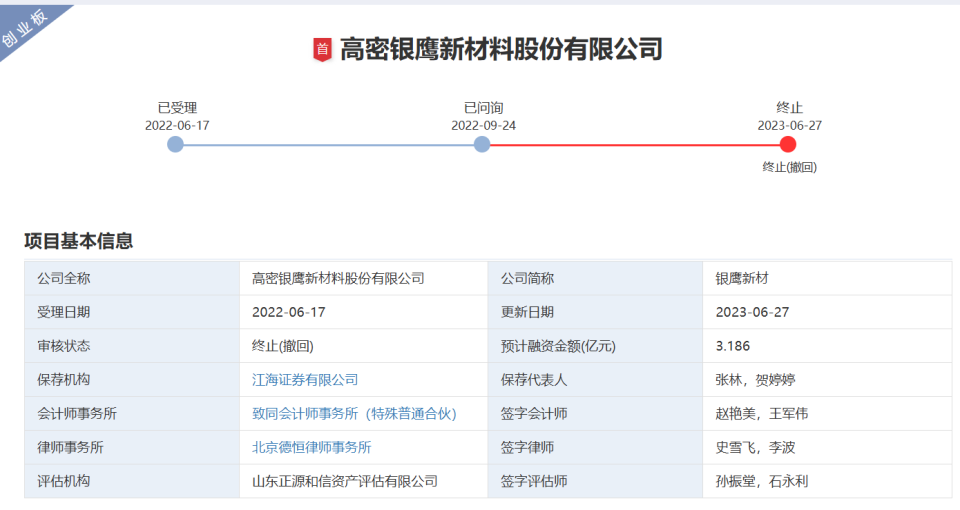Click the 签字评估师 label cell
Image resolution: width=960 pixels, height=510 pixels.
[x=594, y=481]
